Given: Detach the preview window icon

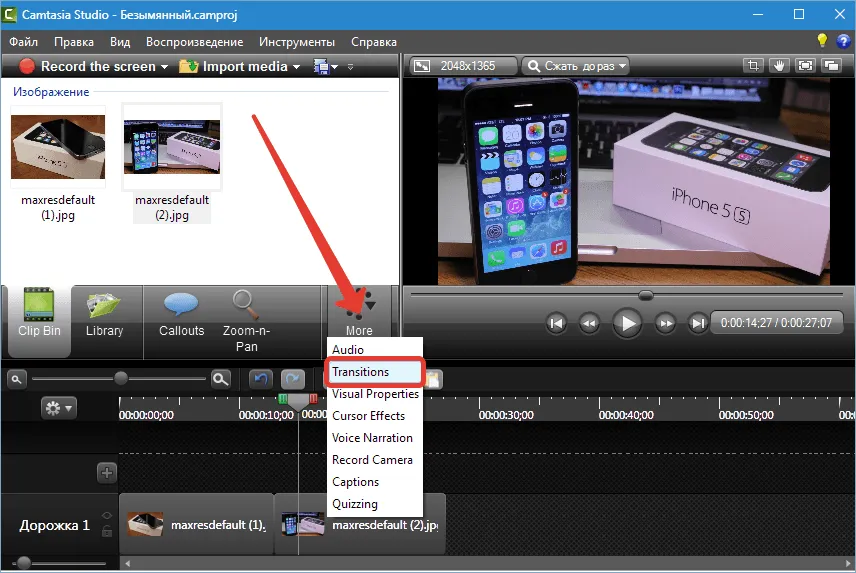Looking at the screenshot, I should pos(831,65).
